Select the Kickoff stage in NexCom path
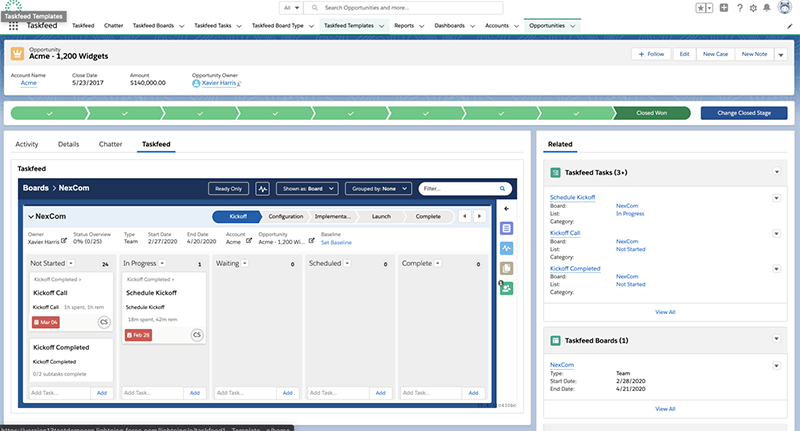Screen dimensions: 800x431 [238, 216]
